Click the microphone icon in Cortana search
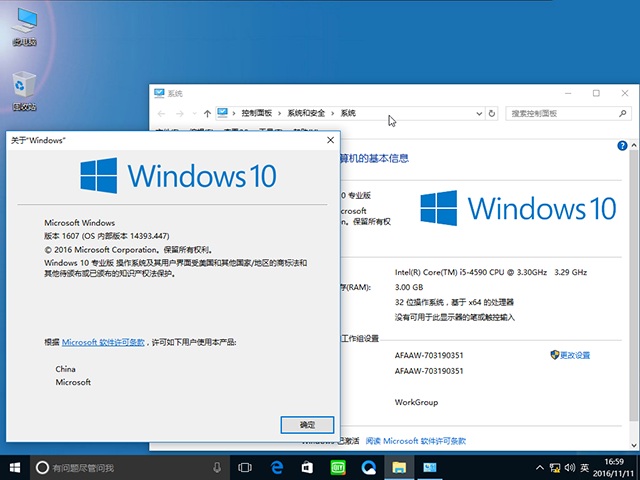This screenshot has height=480, width=640. pyautogui.click(x=218, y=467)
